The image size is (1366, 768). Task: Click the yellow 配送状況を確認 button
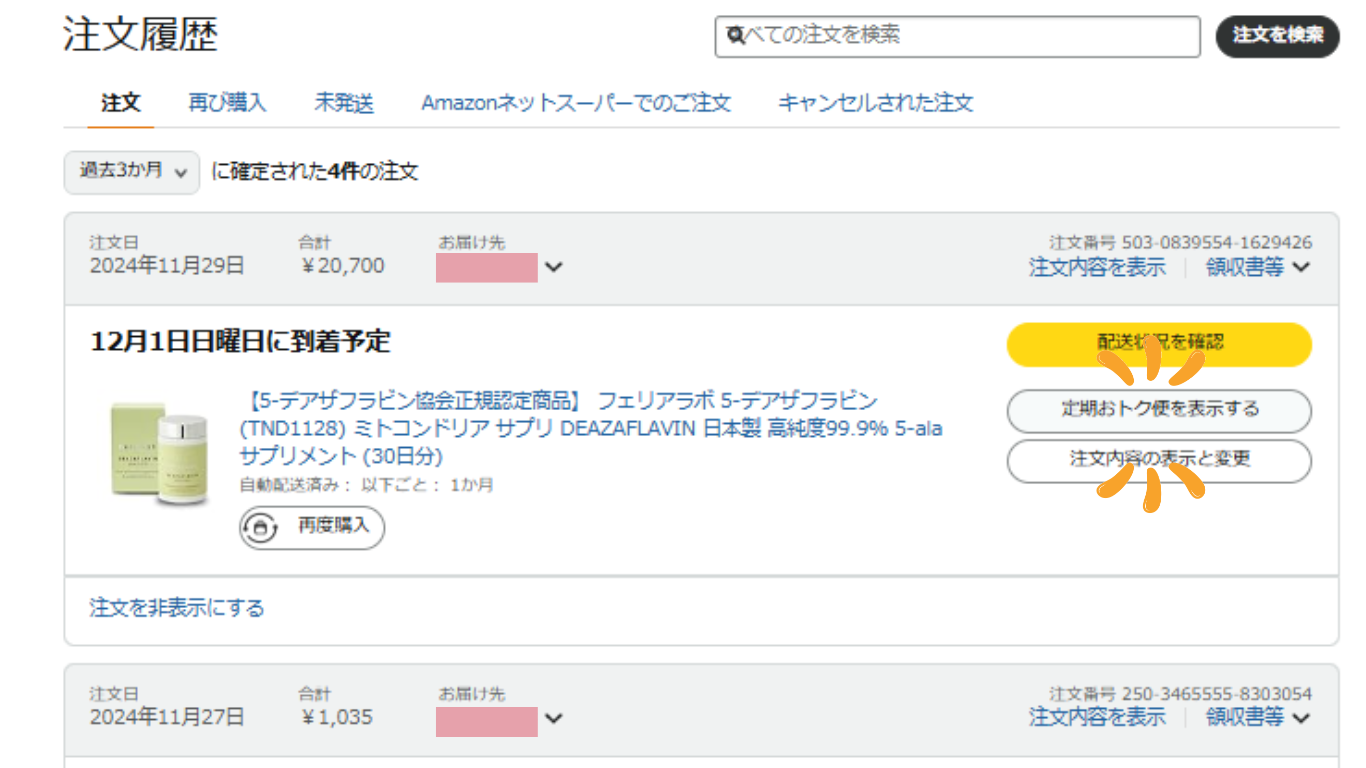[1159, 344]
